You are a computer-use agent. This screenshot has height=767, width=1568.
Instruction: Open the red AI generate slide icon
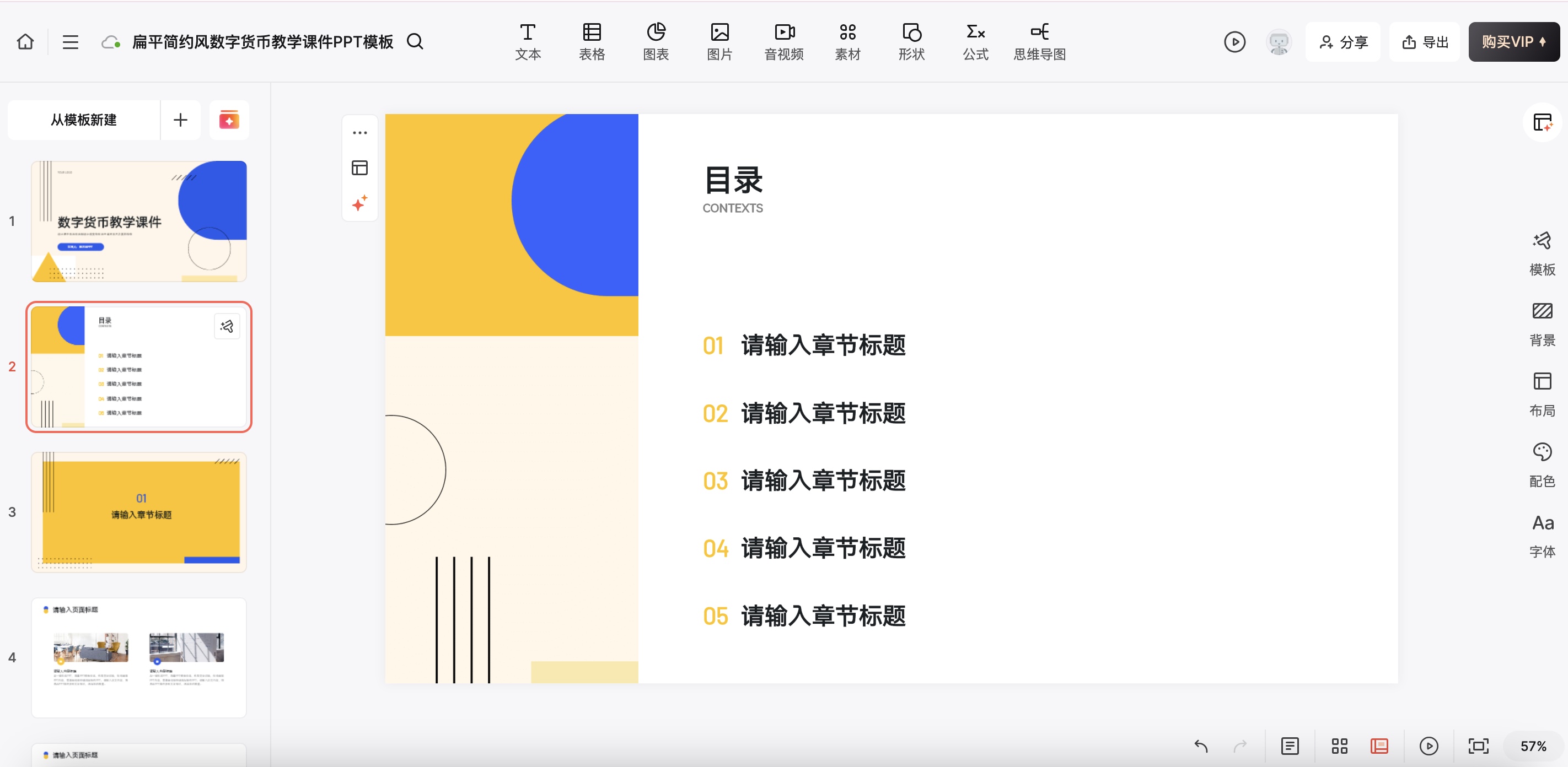[x=229, y=120]
